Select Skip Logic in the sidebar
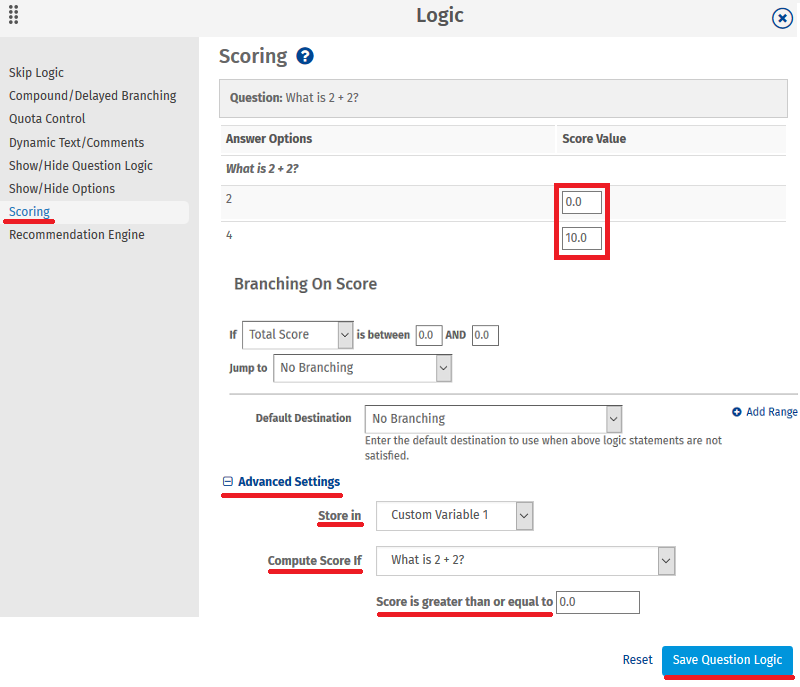 coord(36,73)
